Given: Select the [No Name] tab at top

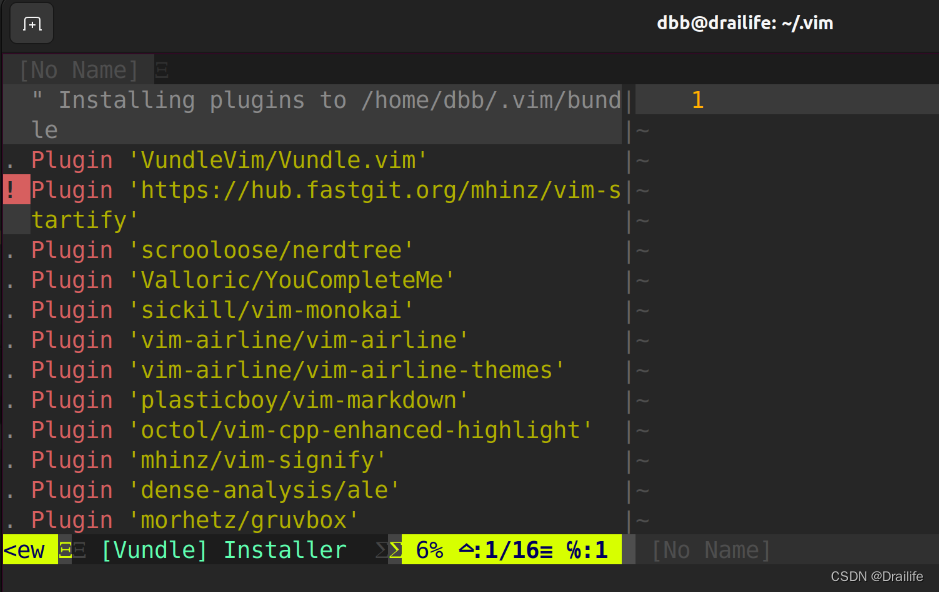Looking at the screenshot, I should tap(78, 70).
